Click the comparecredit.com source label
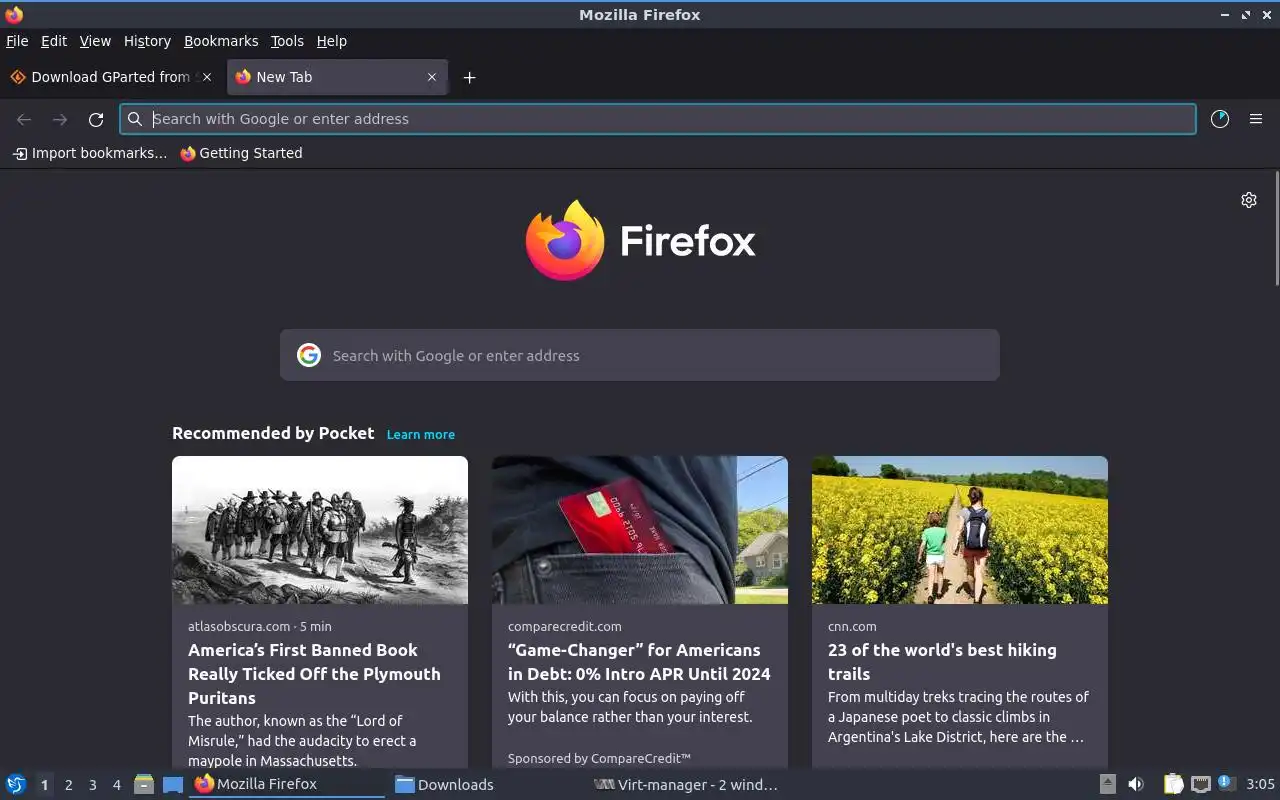The width and height of the screenshot is (1280, 800). (565, 627)
